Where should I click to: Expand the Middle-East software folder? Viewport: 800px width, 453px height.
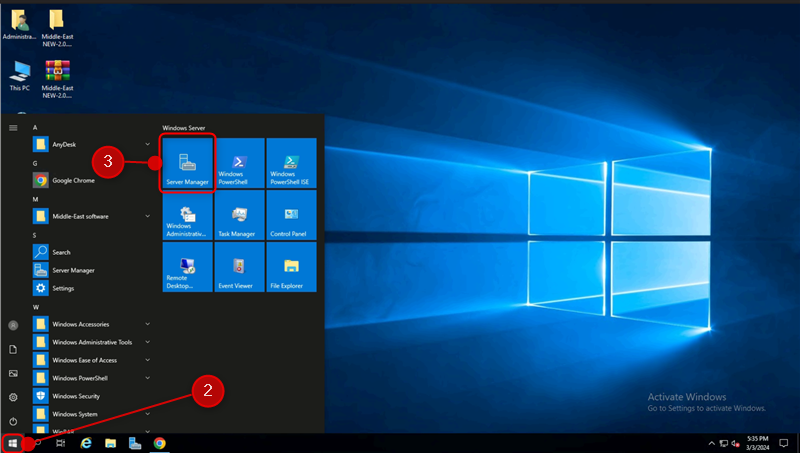[x=147, y=216]
